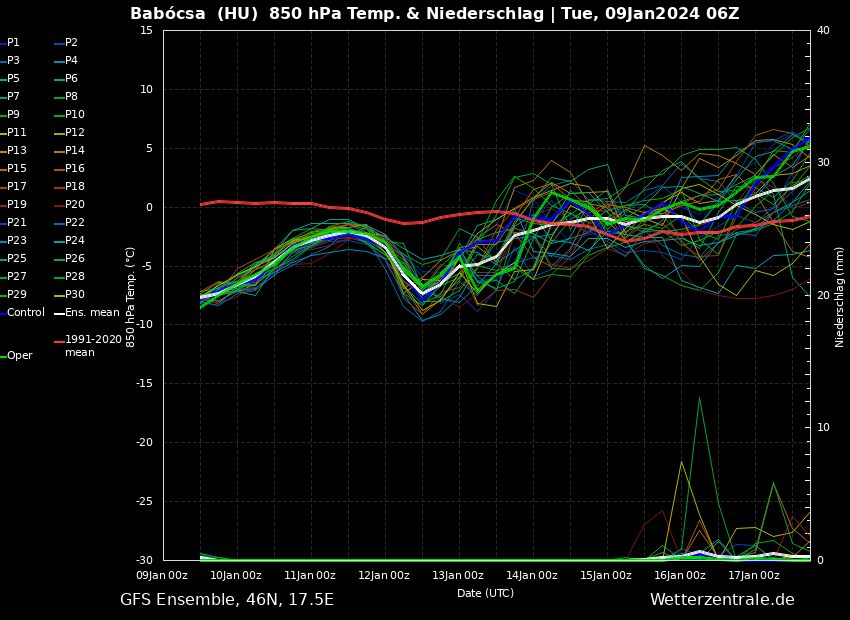The image size is (850, 620).
Task: Select the Control run legend entry
Action: point(25,313)
